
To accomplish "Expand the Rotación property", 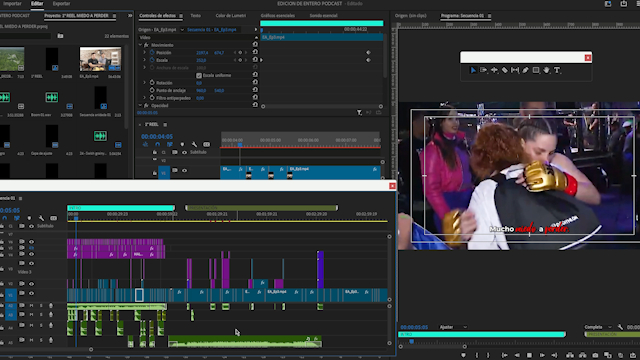I will tap(144, 82).
